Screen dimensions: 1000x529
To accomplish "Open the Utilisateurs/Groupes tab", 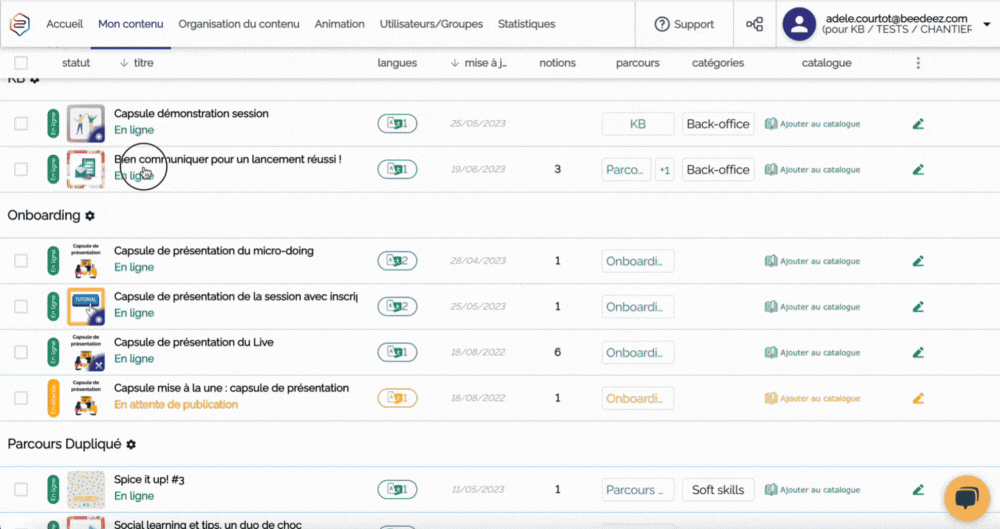I will [431, 24].
